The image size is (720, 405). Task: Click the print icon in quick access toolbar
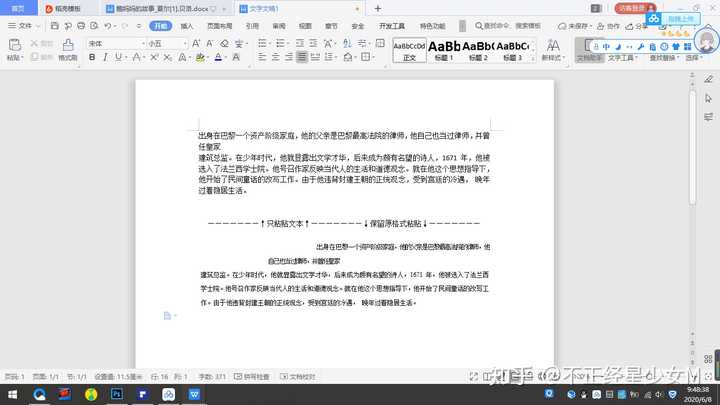click(81, 26)
